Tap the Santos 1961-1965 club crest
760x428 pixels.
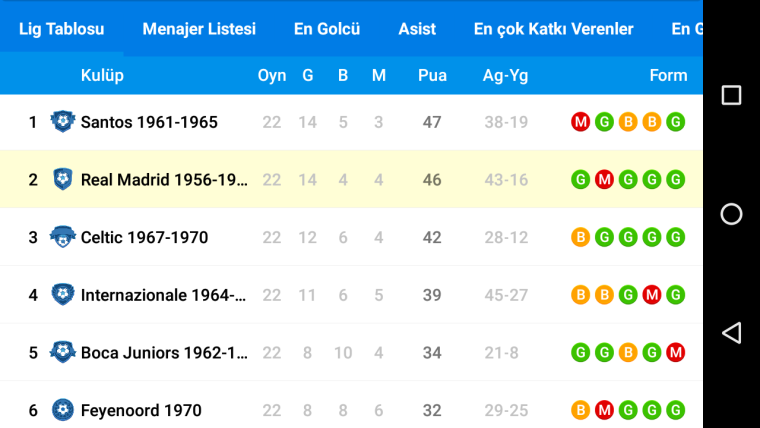pyautogui.click(x=63, y=122)
